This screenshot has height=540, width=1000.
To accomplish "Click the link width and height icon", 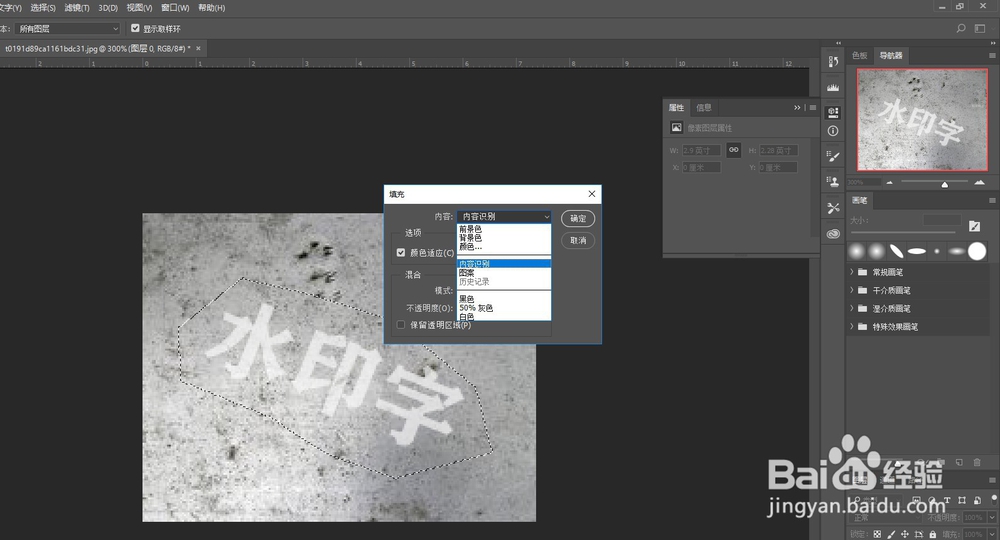I will coord(733,150).
